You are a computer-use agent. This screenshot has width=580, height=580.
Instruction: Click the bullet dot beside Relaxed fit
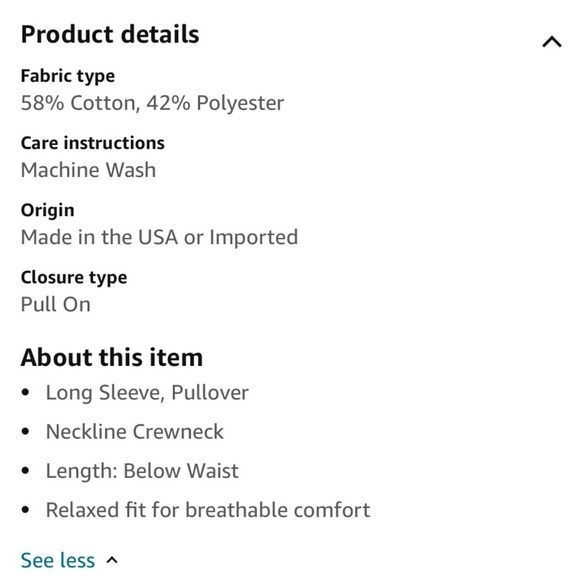25,510
